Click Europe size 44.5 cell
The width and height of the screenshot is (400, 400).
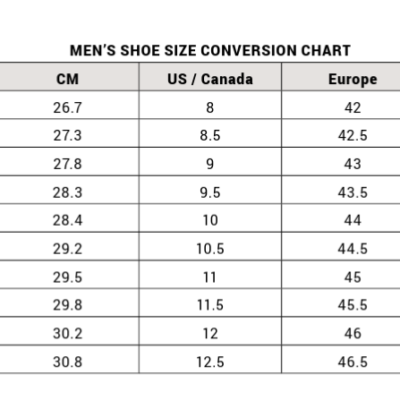[x=353, y=249]
